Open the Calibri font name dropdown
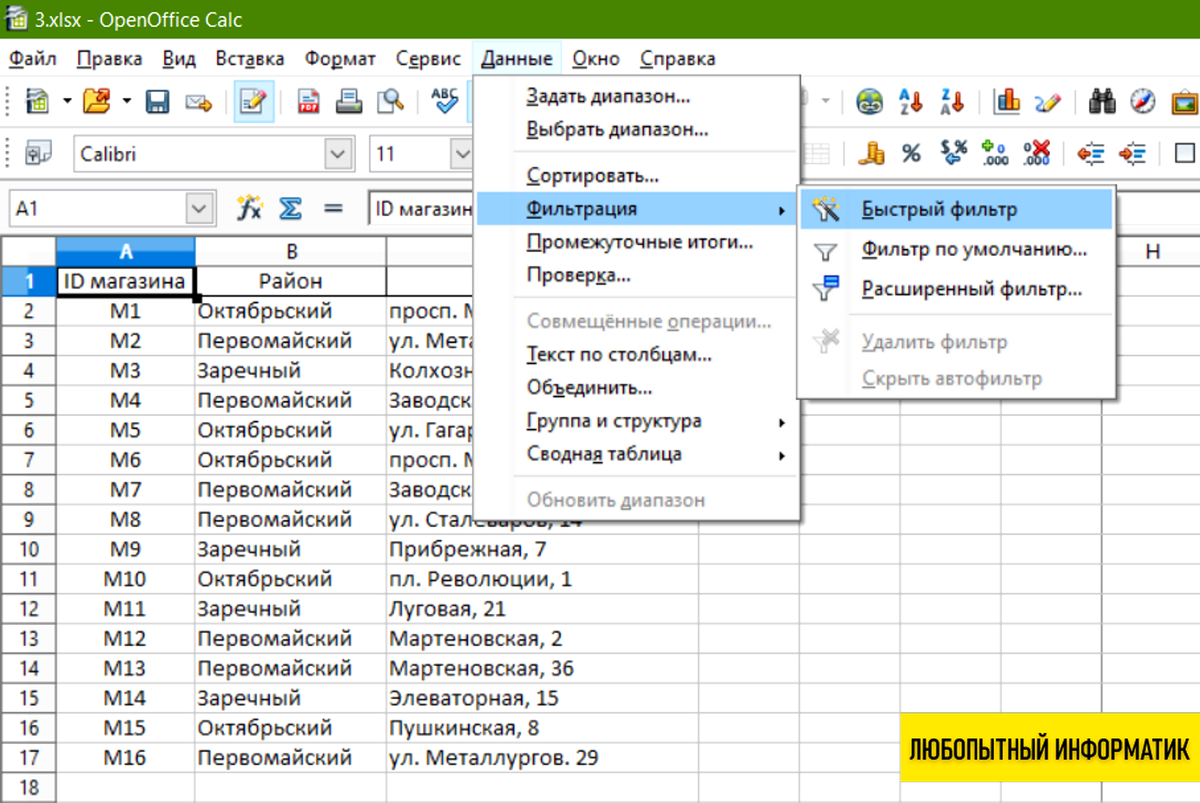The height and width of the screenshot is (803, 1200). click(x=339, y=155)
